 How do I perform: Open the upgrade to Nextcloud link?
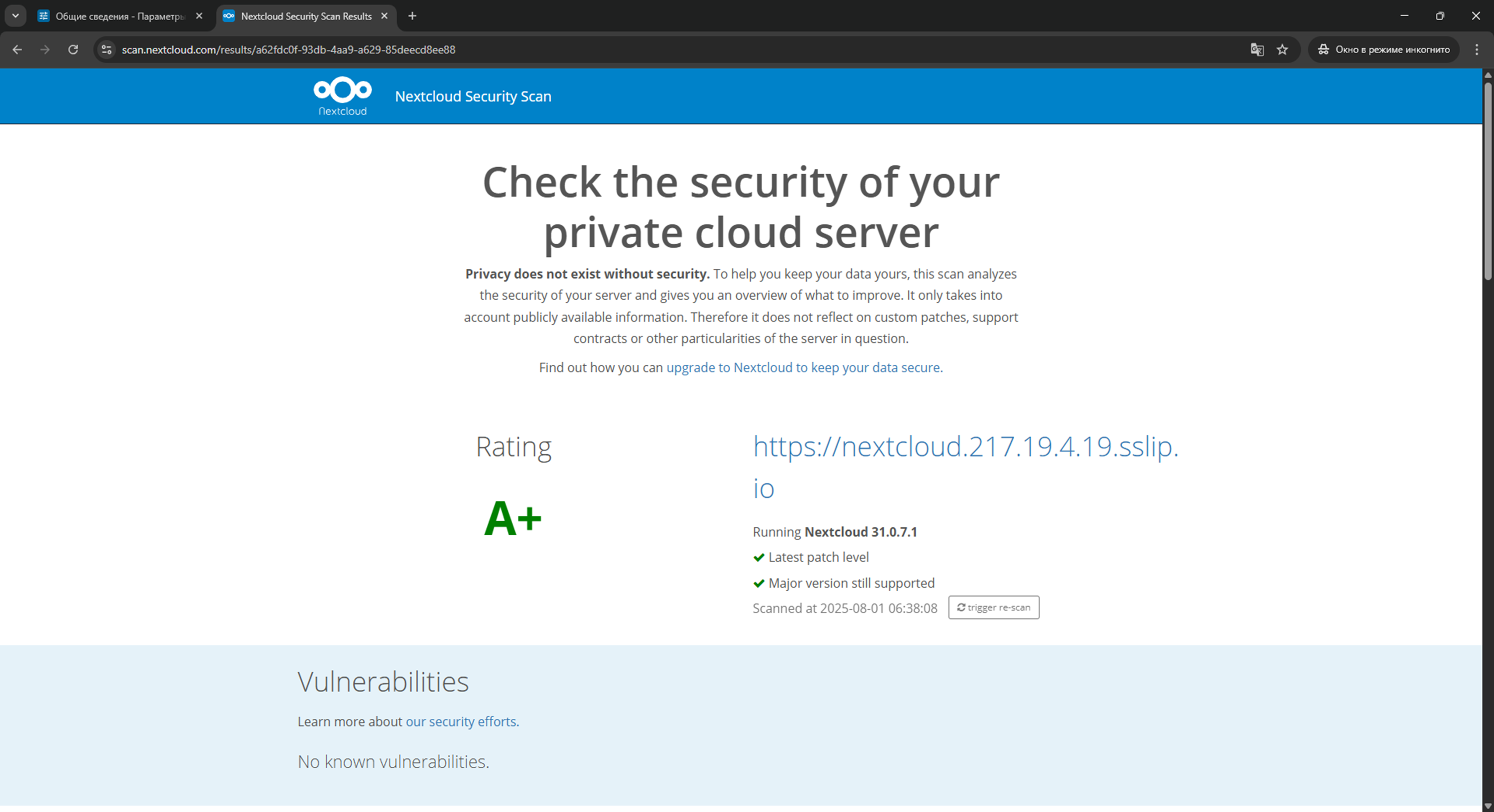point(804,367)
